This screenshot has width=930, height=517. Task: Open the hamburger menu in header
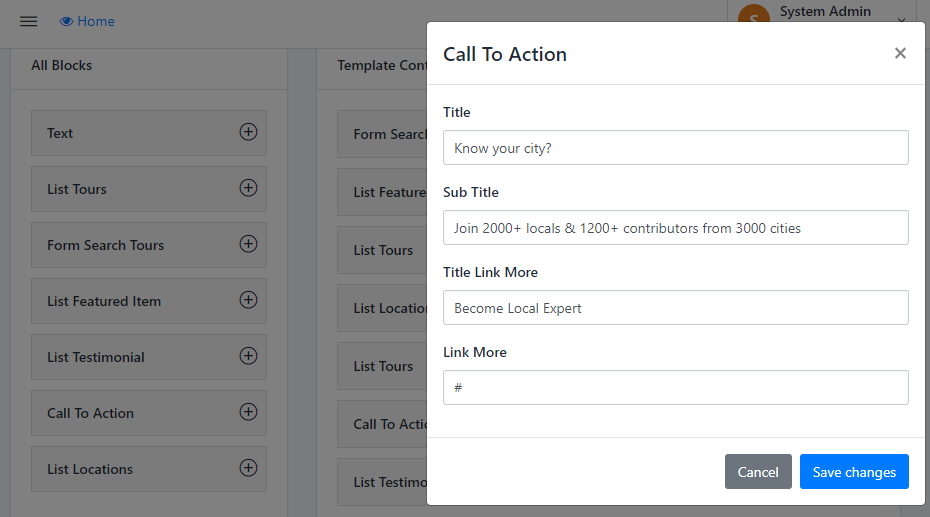click(x=28, y=21)
